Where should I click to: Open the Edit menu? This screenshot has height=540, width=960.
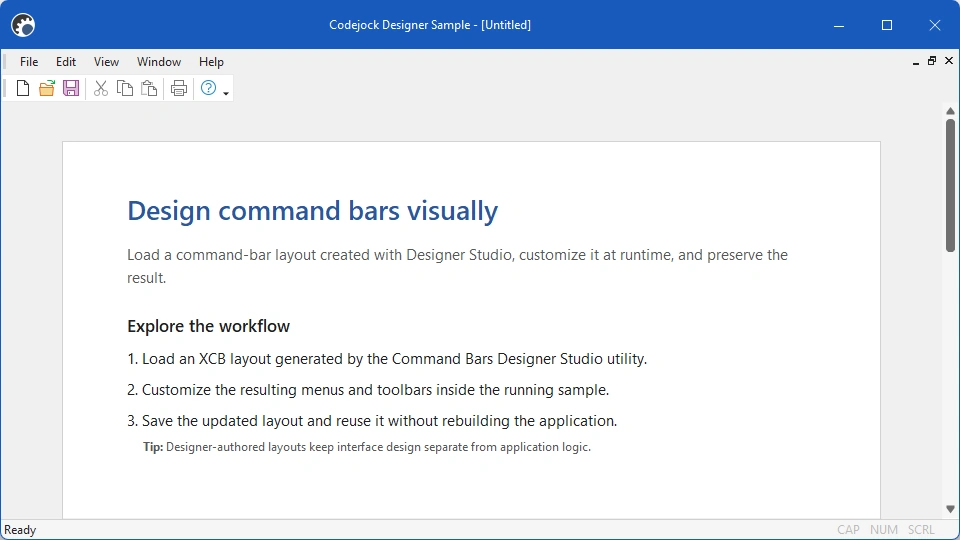[66, 62]
